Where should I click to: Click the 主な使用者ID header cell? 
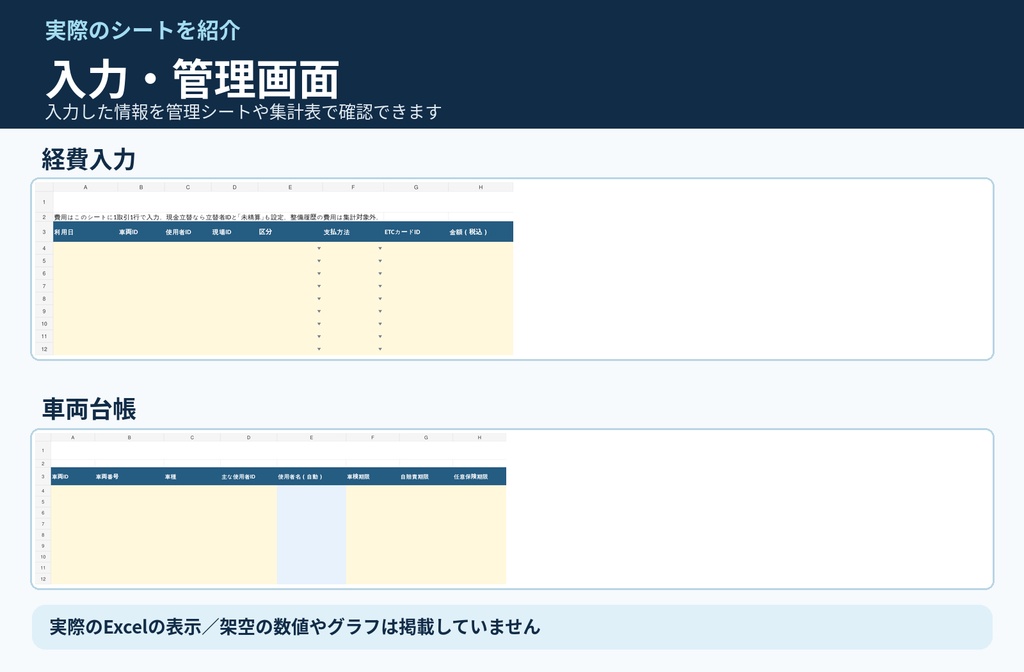click(248, 477)
